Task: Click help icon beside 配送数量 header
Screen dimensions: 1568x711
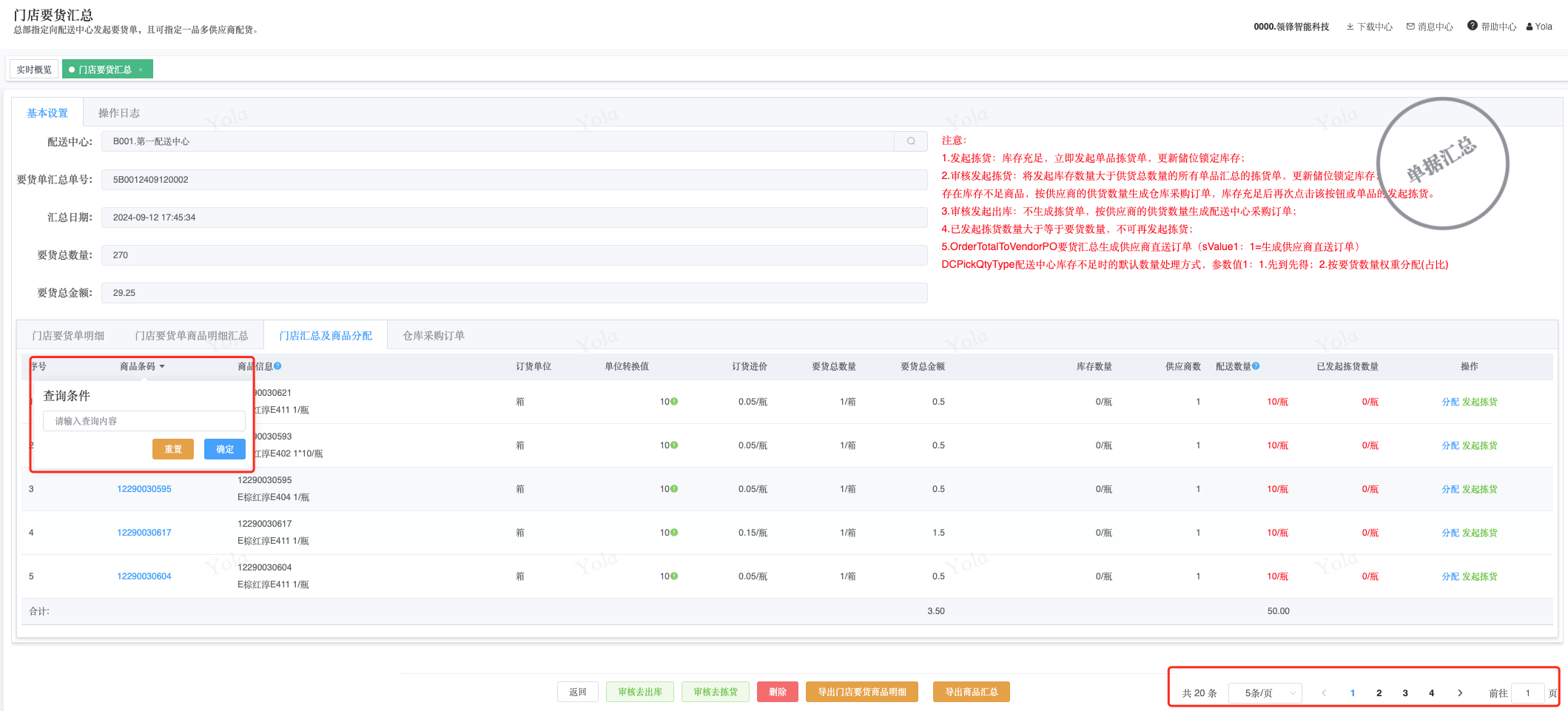Action: point(1256,366)
